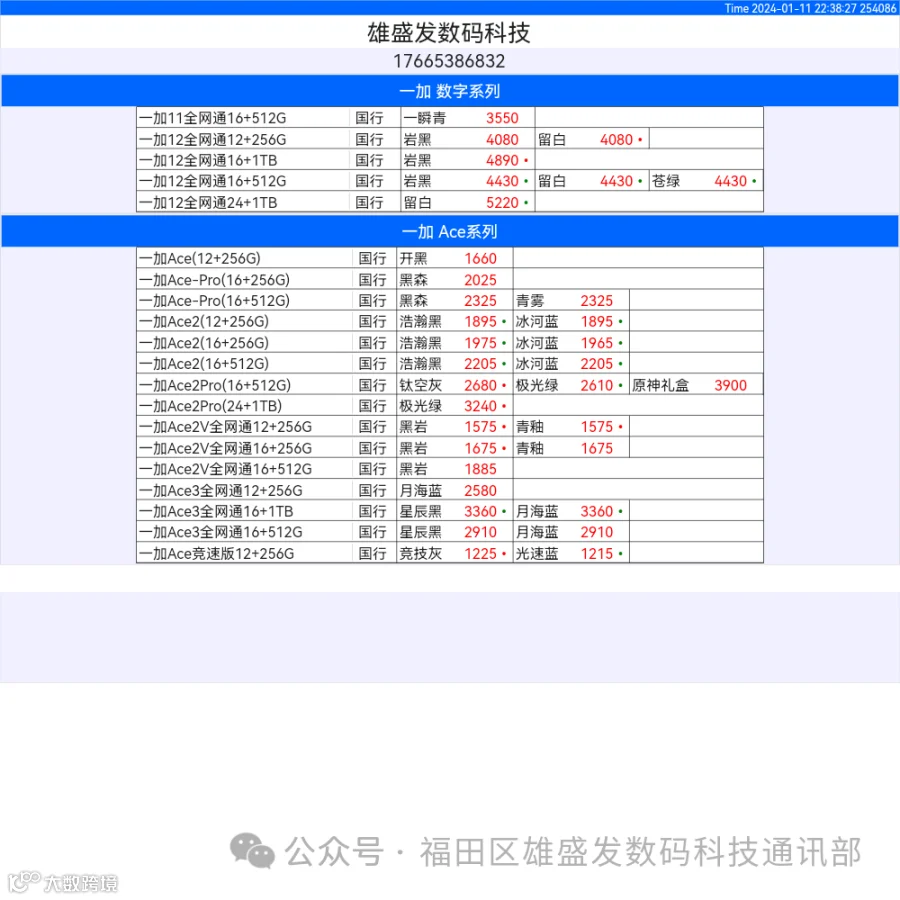Image resolution: width=900 pixels, height=900 pixels.
Task: Select row 一加12全网通12+256G
Action: point(450,139)
